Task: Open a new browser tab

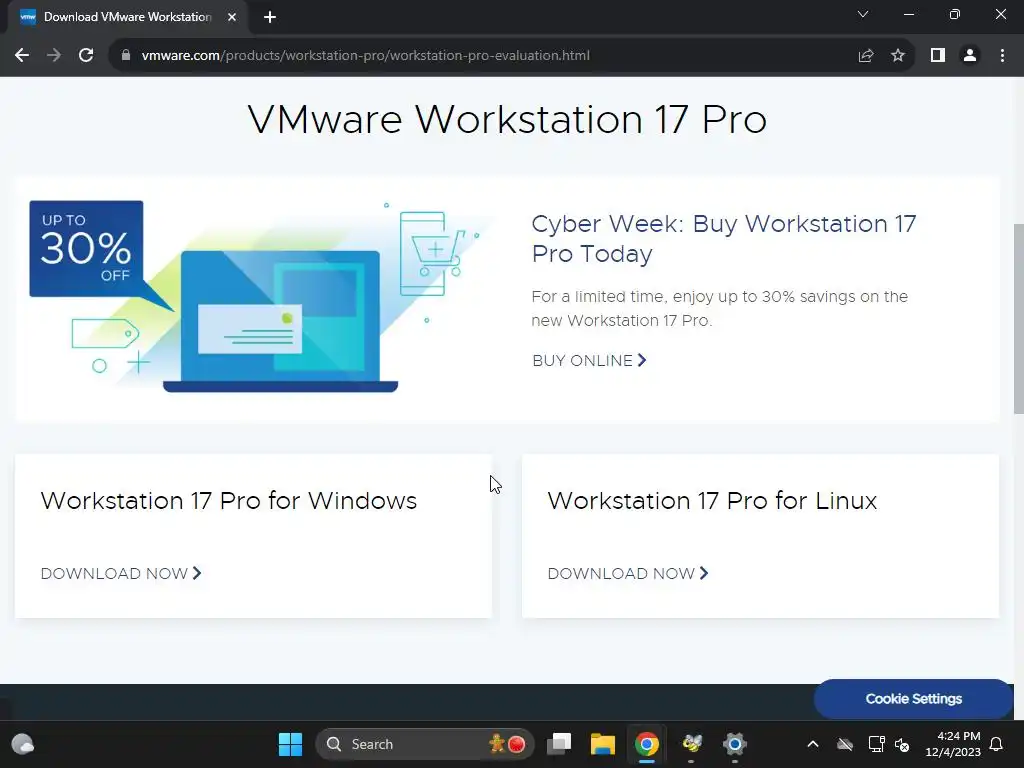Action: click(x=270, y=17)
